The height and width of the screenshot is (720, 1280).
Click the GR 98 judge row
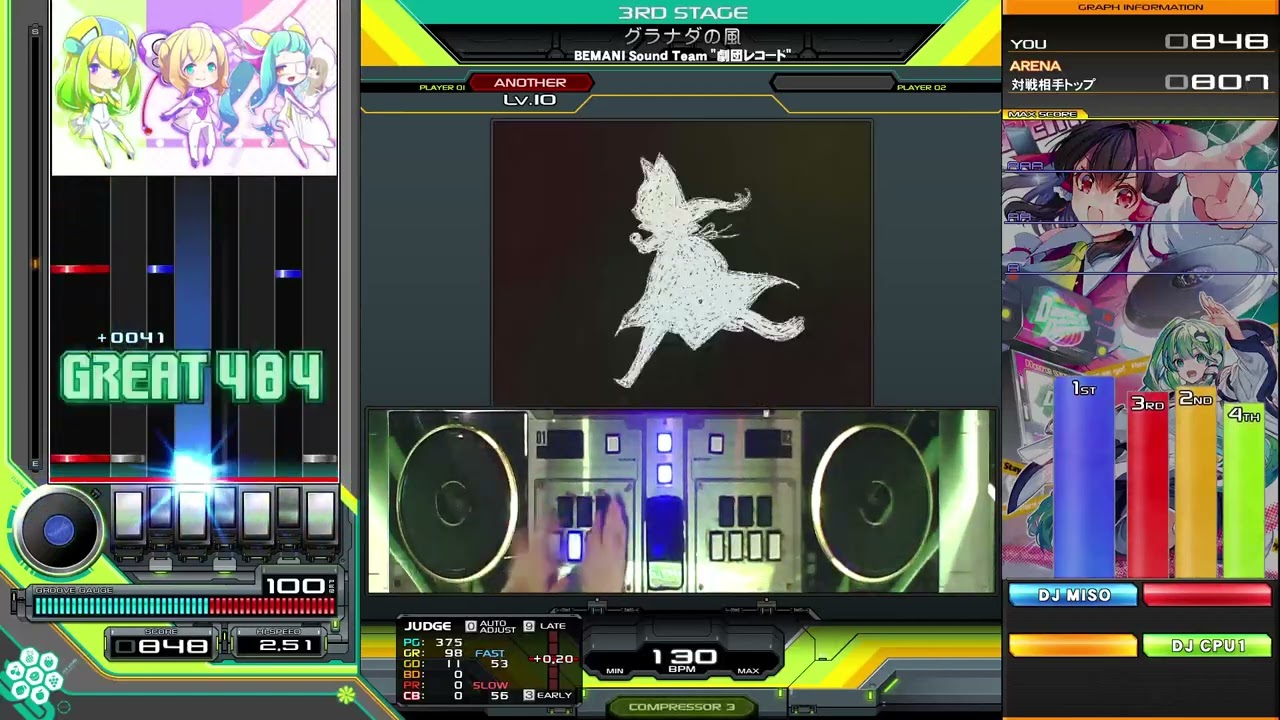tap(433, 654)
